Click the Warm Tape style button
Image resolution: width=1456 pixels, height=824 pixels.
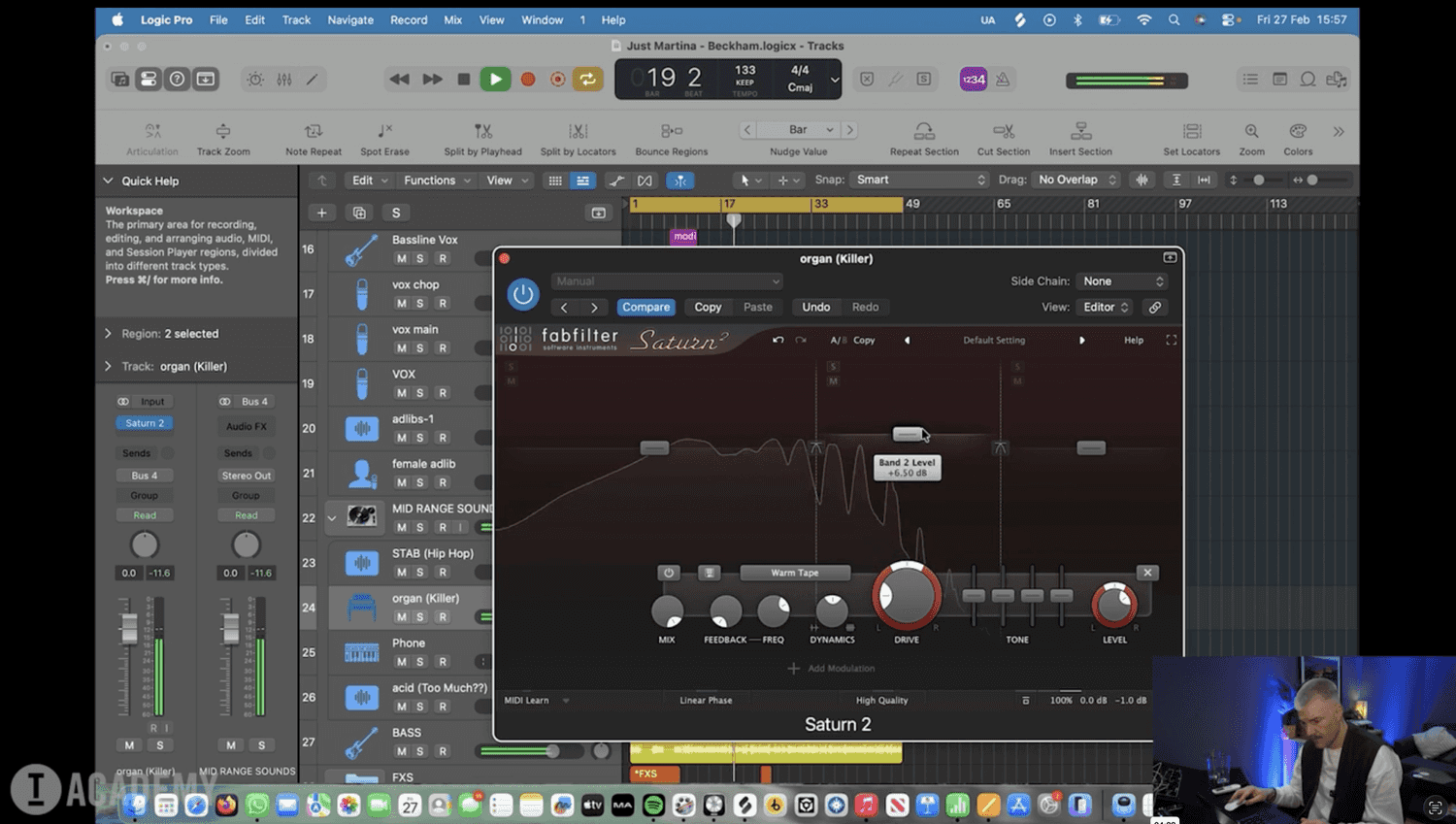[794, 573]
